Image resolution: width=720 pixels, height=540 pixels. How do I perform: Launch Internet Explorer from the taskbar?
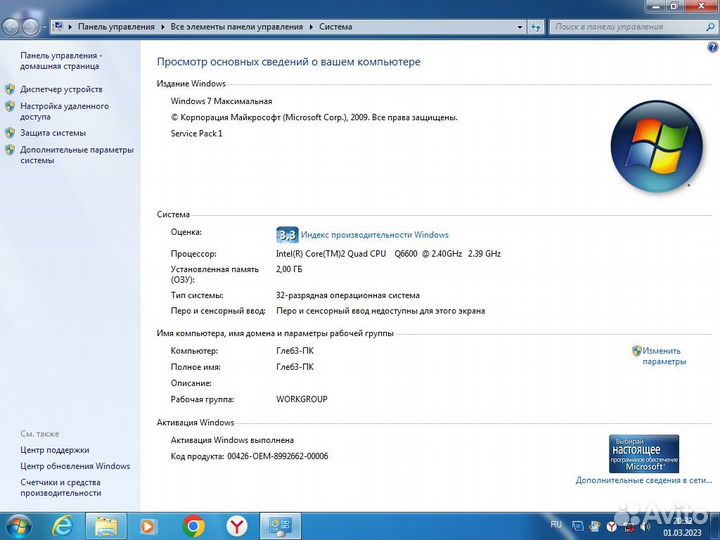[x=62, y=526]
